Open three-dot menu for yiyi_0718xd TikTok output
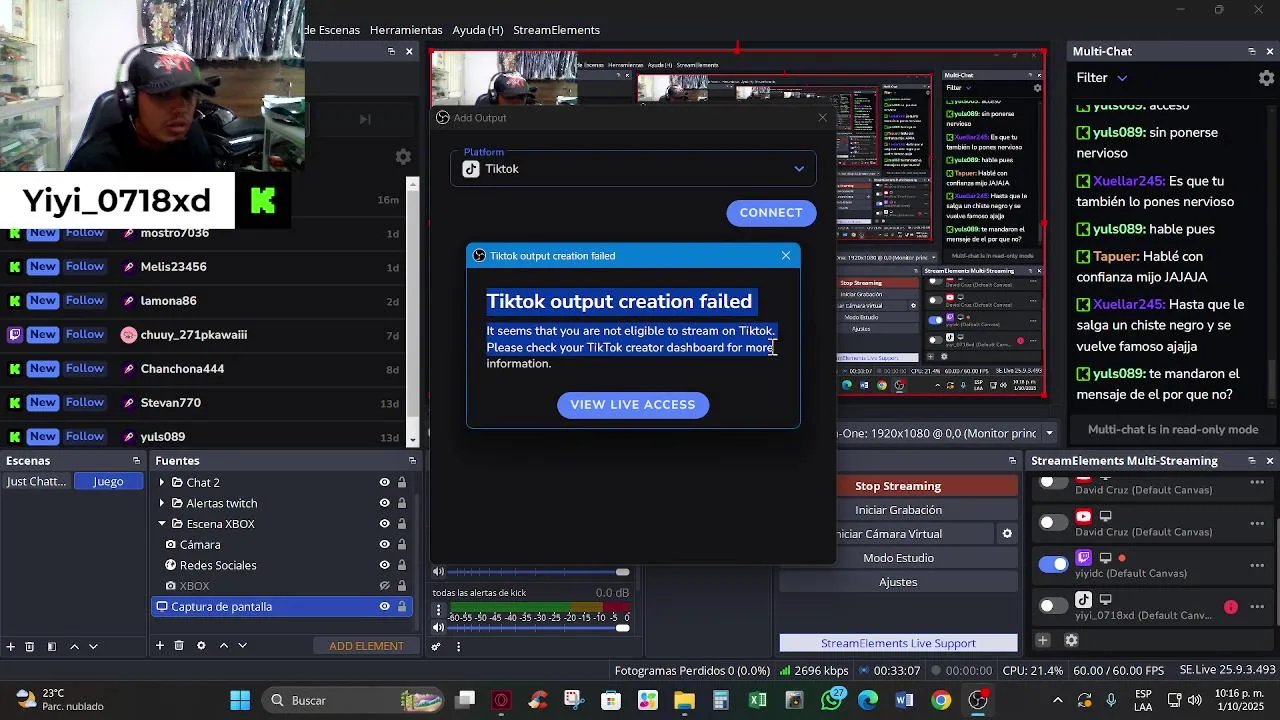Image resolution: width=1280 pixels, height=720 pixels. pos(1257,607)
